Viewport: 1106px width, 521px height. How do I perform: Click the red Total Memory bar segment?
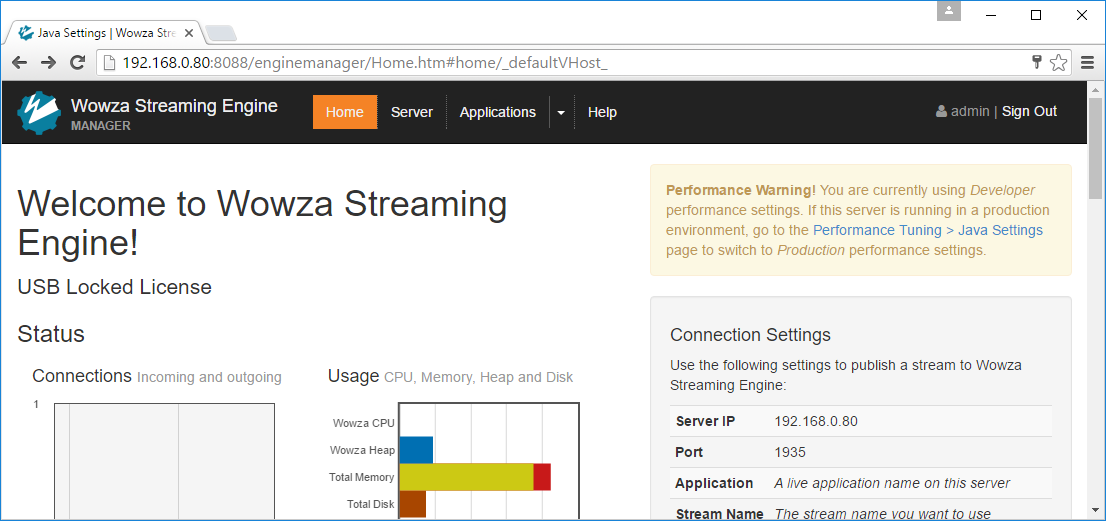tap(542, 477)
